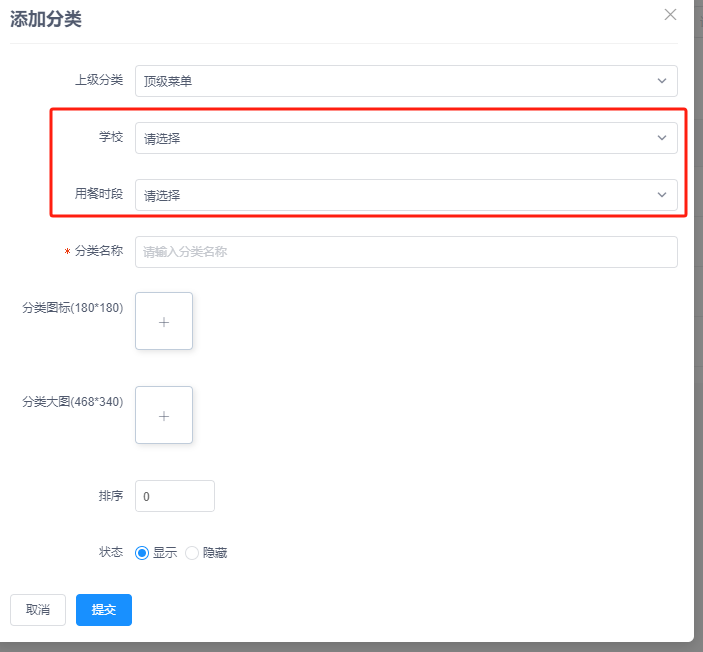Screen dimensions: 703x652
Task: Select the 隐藏 radio button
Action: (192, 553)
